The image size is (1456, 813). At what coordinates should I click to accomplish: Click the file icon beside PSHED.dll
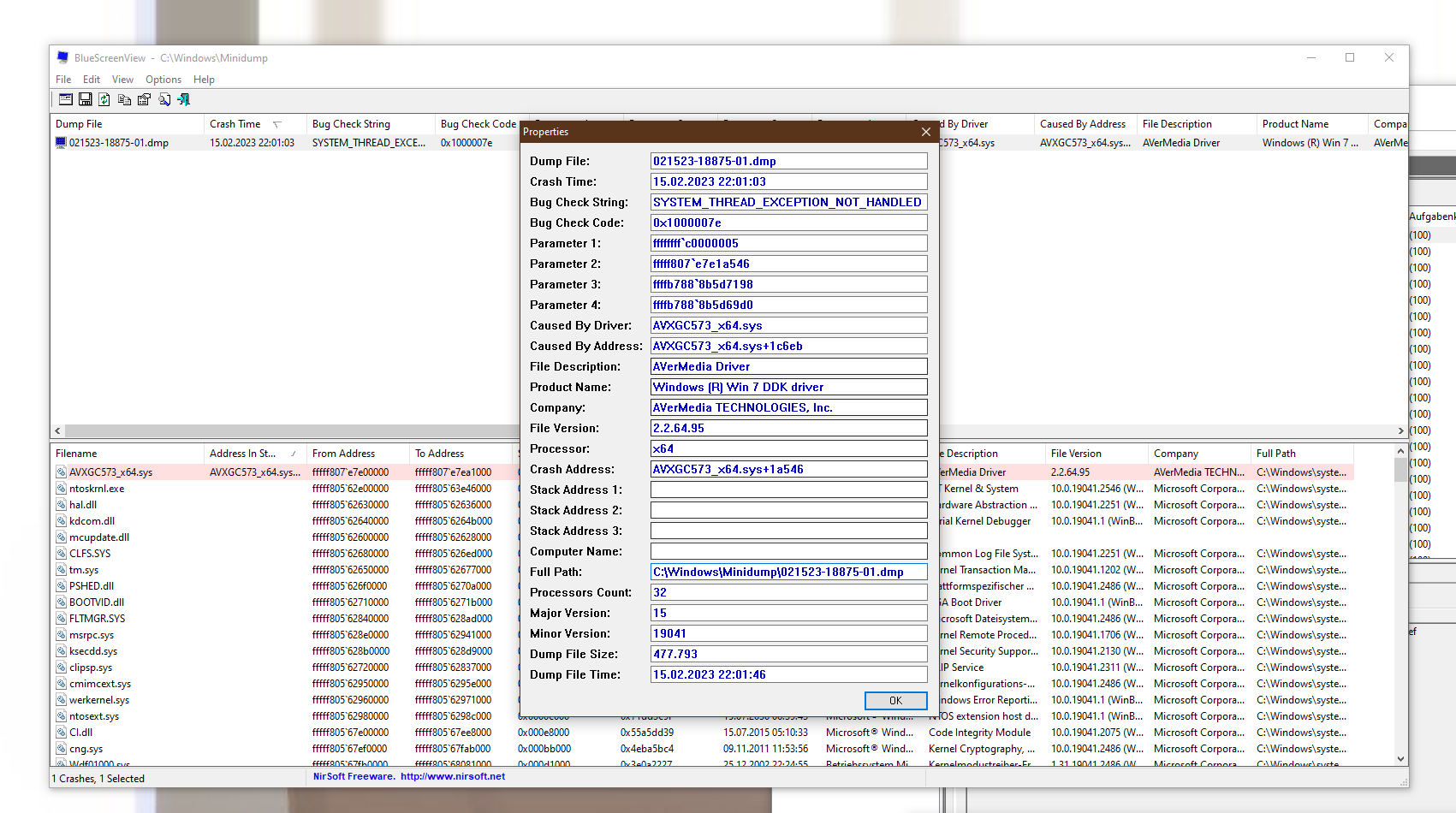pos(62,586)
